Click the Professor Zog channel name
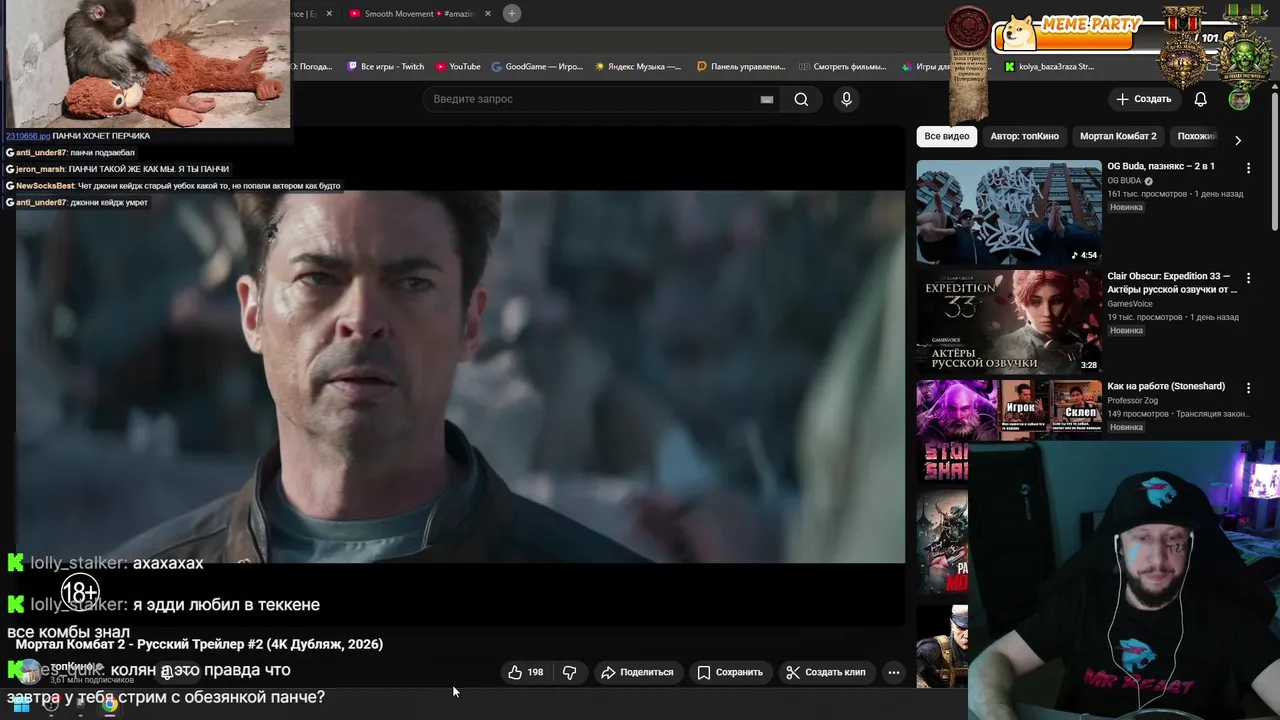 1132,400
